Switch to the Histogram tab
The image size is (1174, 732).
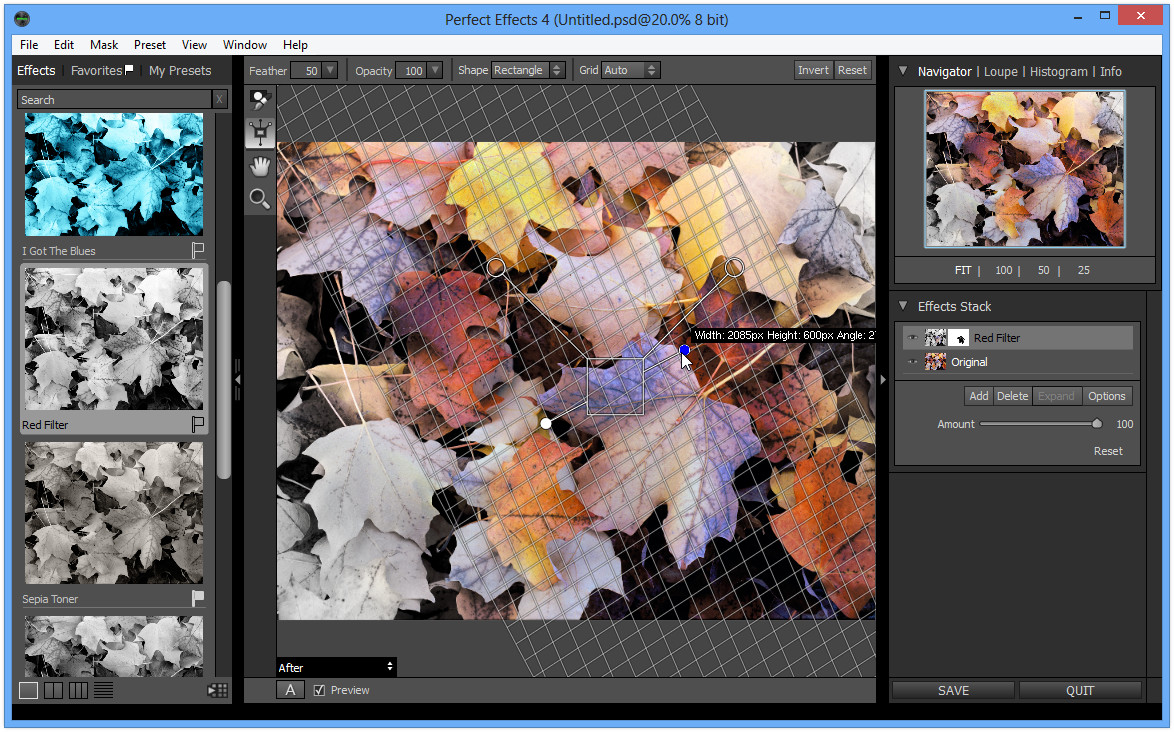[x=1058, y=72]
